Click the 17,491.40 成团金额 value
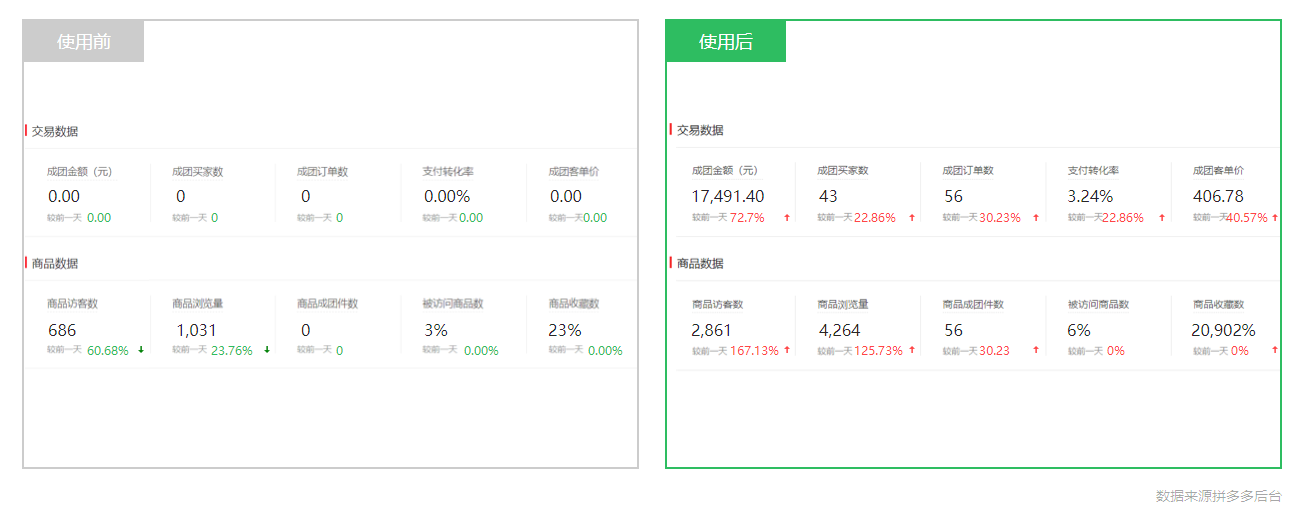The image size is (1304, 532). pyautogui.click(x=728, y=197)
